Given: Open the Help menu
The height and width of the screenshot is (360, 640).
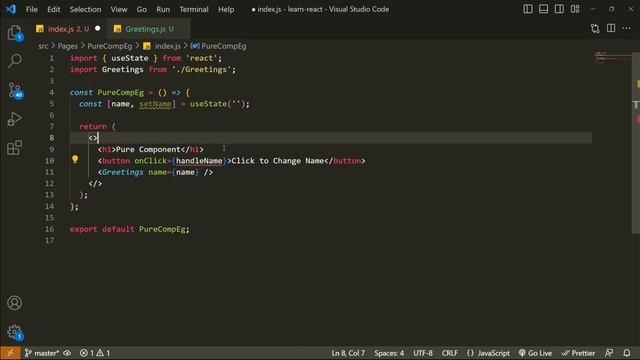Looking at the screenshot, I should click(226, 9).
